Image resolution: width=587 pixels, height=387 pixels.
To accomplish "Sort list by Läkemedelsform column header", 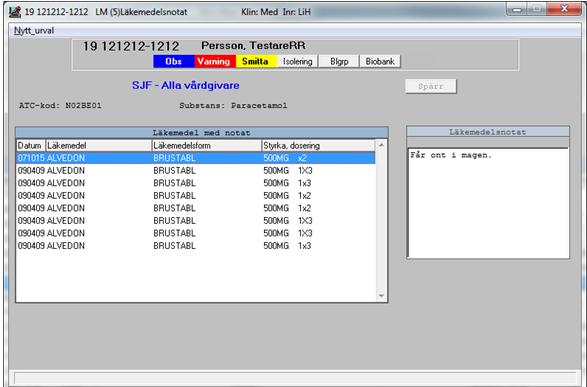I will (x=207, y=146).
